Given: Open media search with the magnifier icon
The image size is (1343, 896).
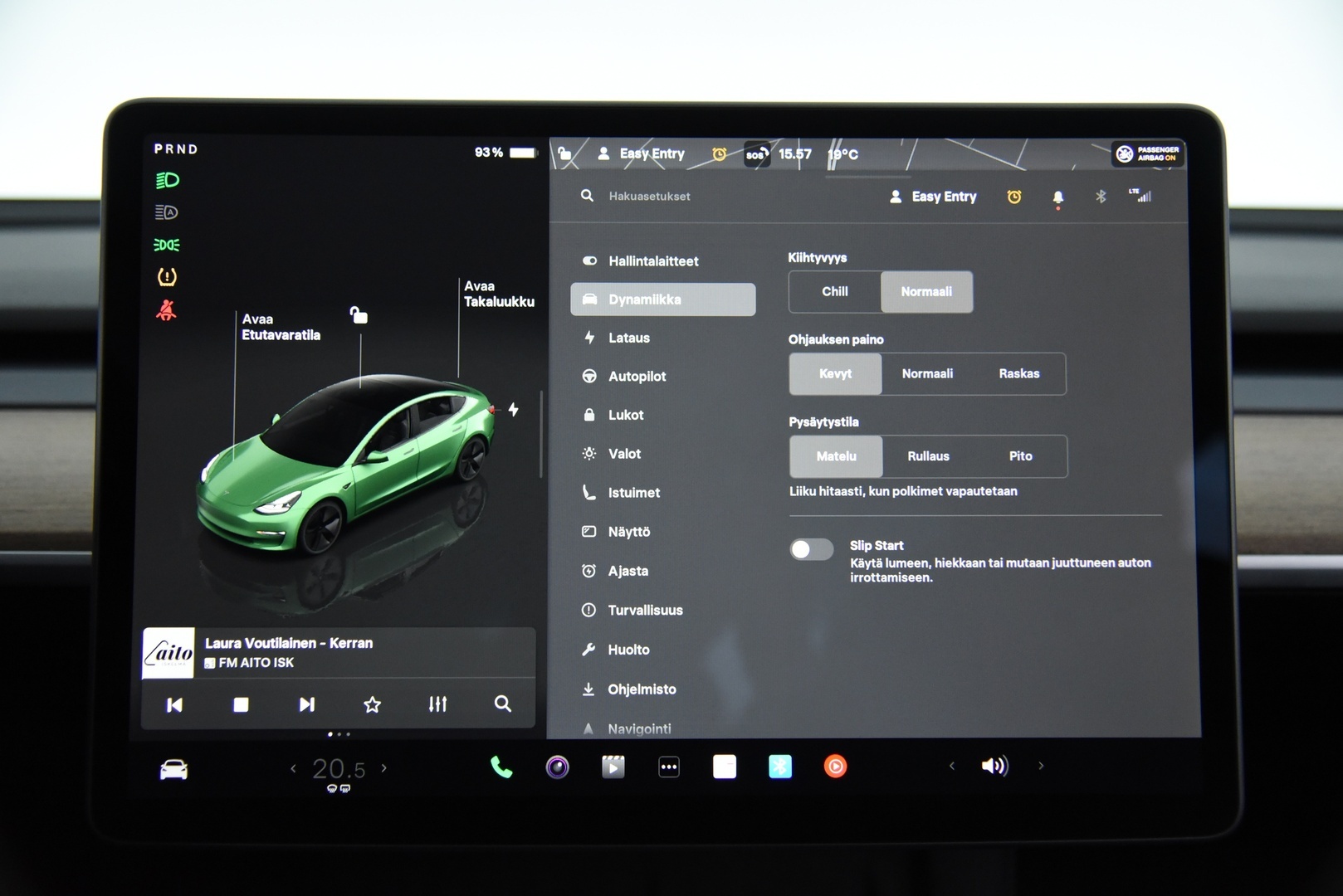Looking at the screenshot, I should coord(503,704).
